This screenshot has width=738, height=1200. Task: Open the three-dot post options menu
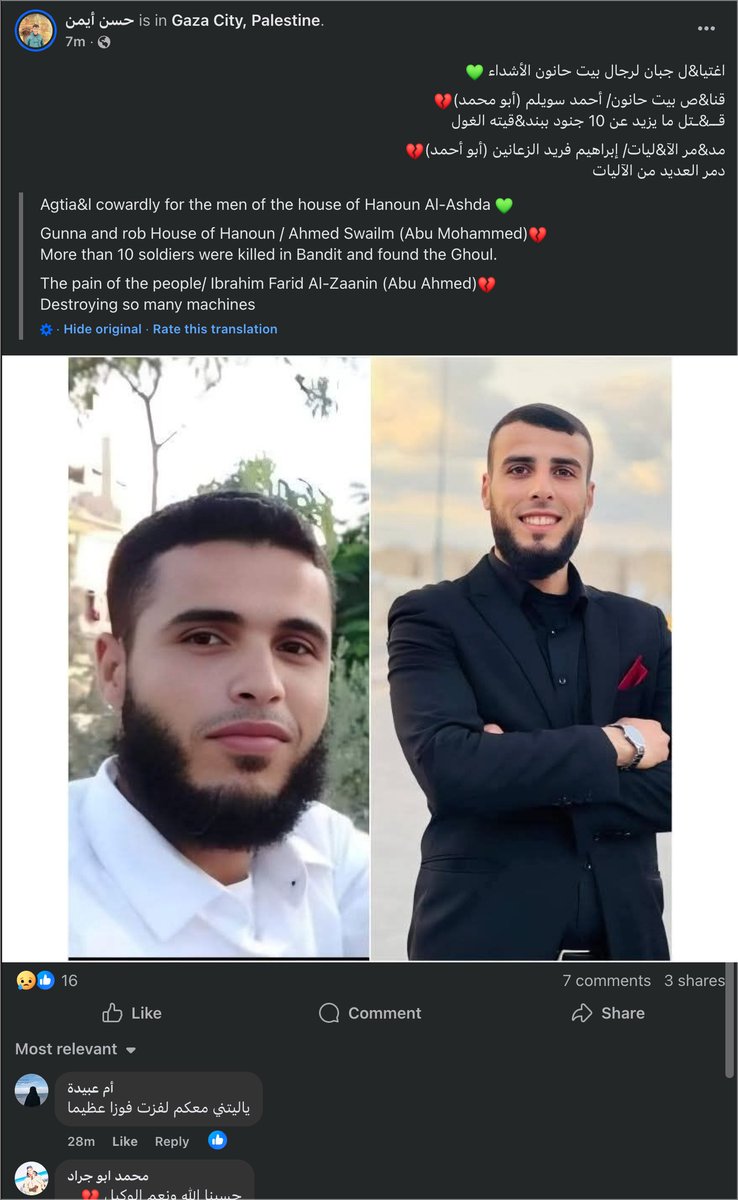tap(706, 29)
